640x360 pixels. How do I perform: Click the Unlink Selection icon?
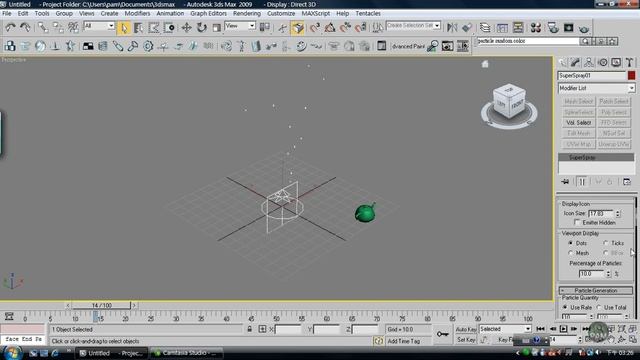click(x=58, y=28)
